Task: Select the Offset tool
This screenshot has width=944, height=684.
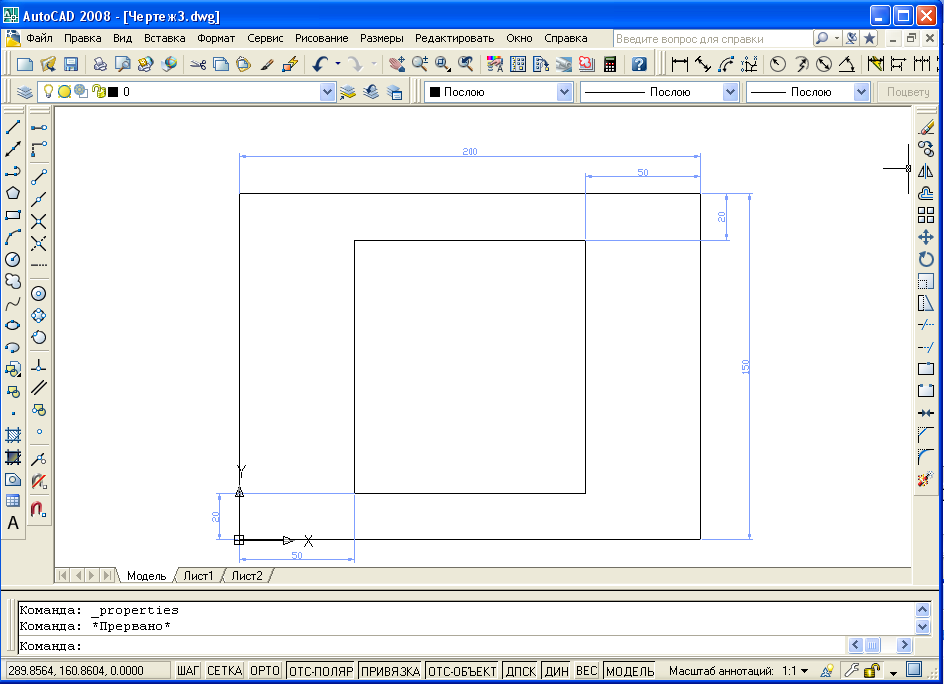Action: point(926,193)
